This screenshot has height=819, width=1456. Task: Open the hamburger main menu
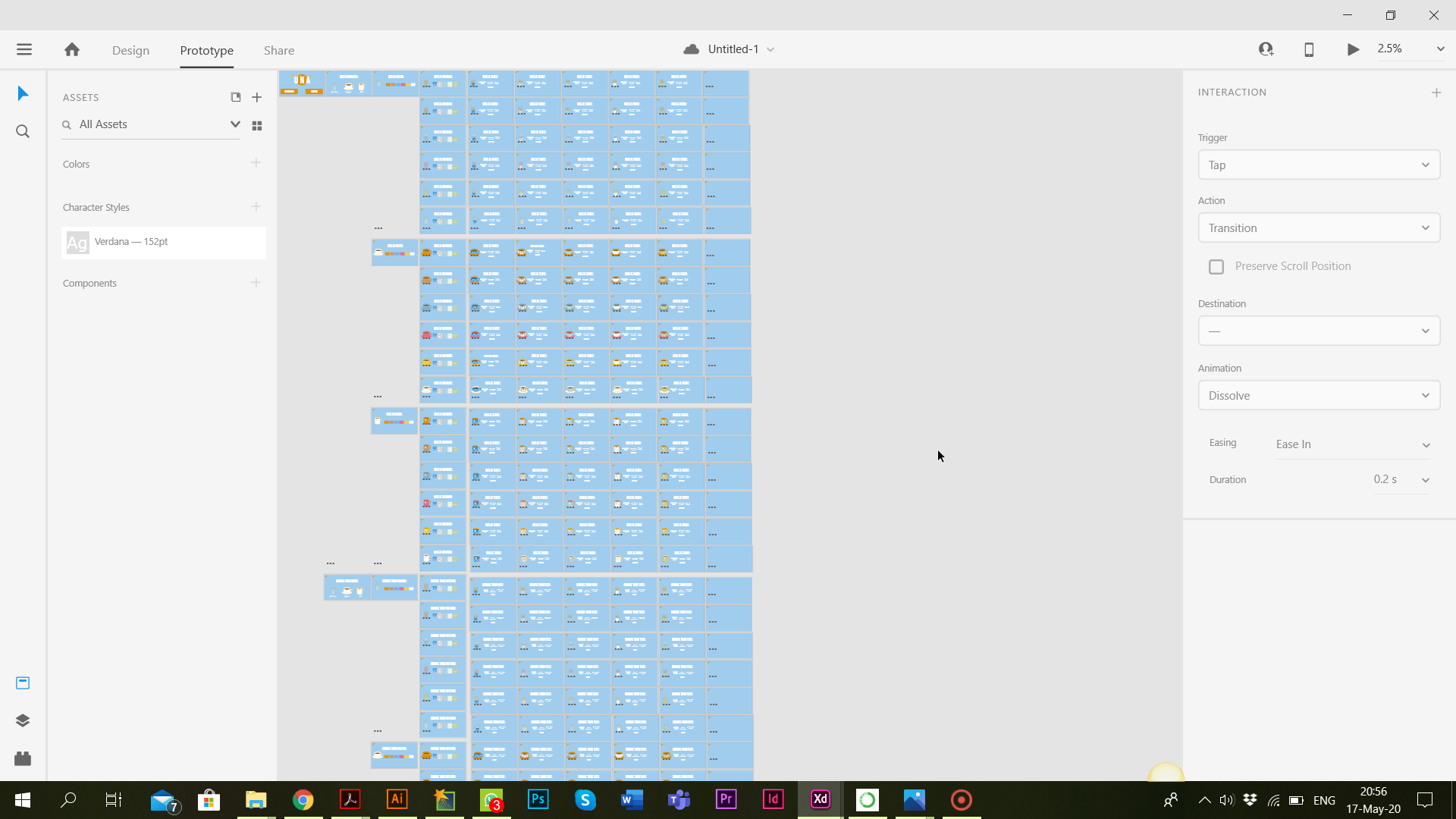coord(24,49)
